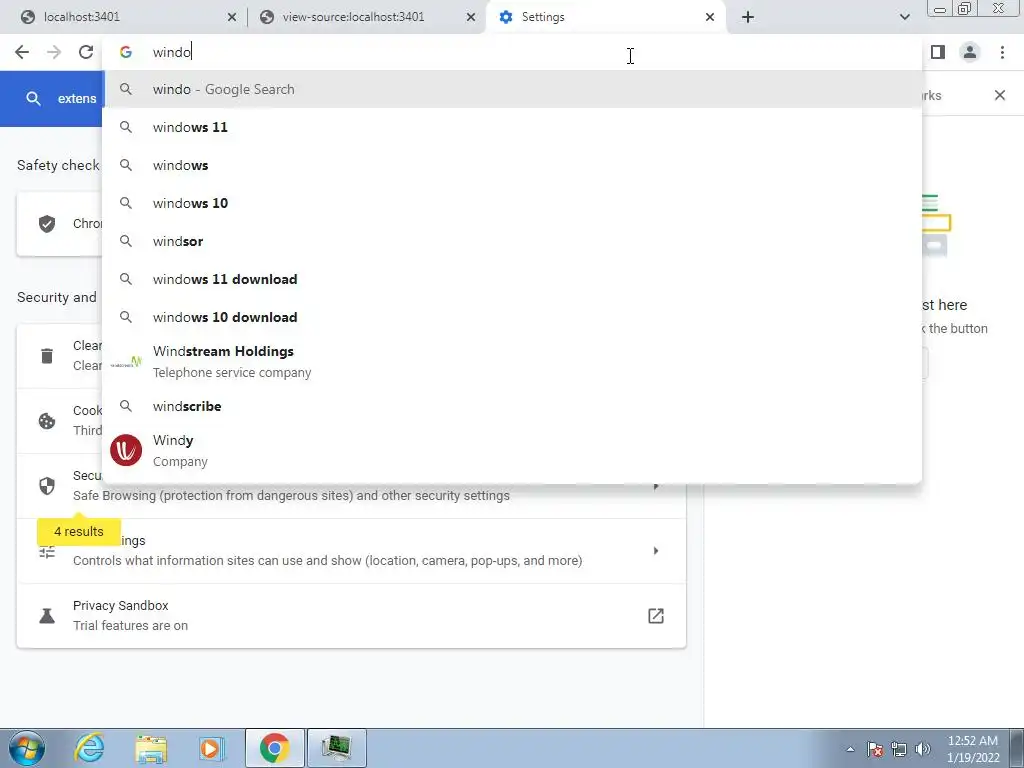Viewport: 1024px width, 768px height.
Task: Click the Safety check shield icon
Action: pos(47,224)
